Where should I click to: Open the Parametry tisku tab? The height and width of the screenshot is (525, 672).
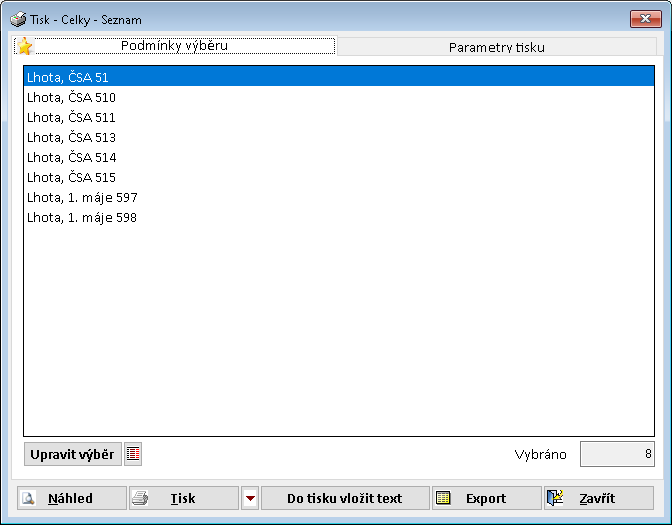click(497, 47)
